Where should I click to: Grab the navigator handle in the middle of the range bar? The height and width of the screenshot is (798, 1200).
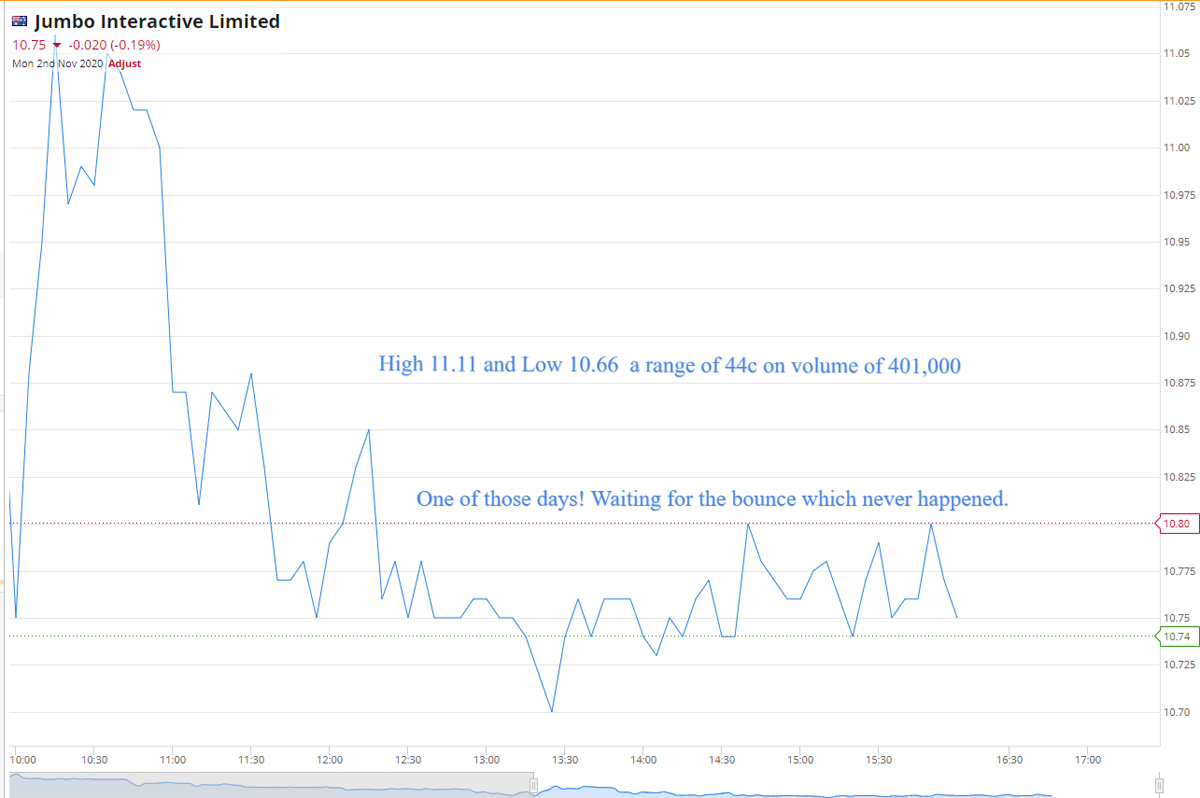coord(534,786)
